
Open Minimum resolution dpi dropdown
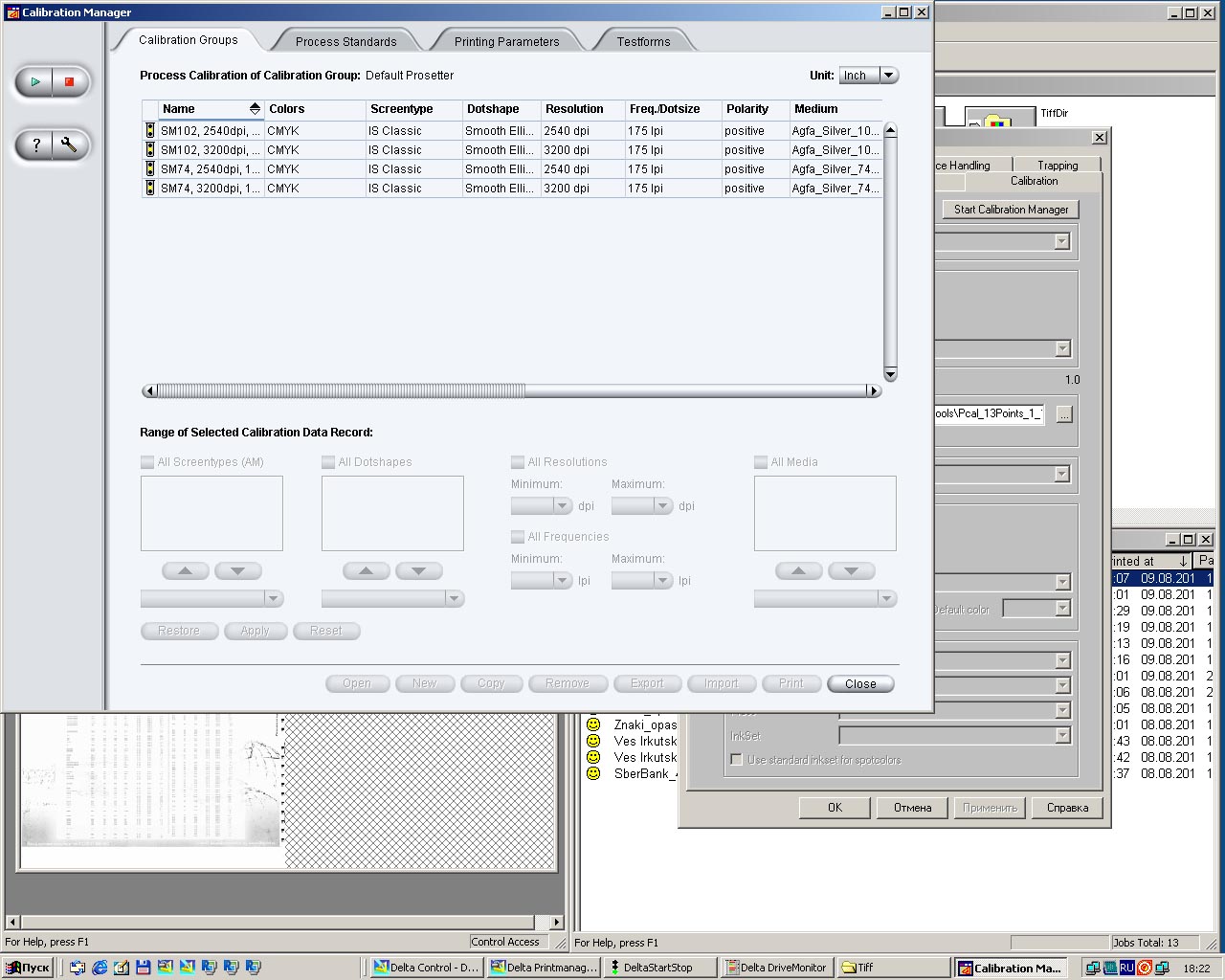coord(542,506)
